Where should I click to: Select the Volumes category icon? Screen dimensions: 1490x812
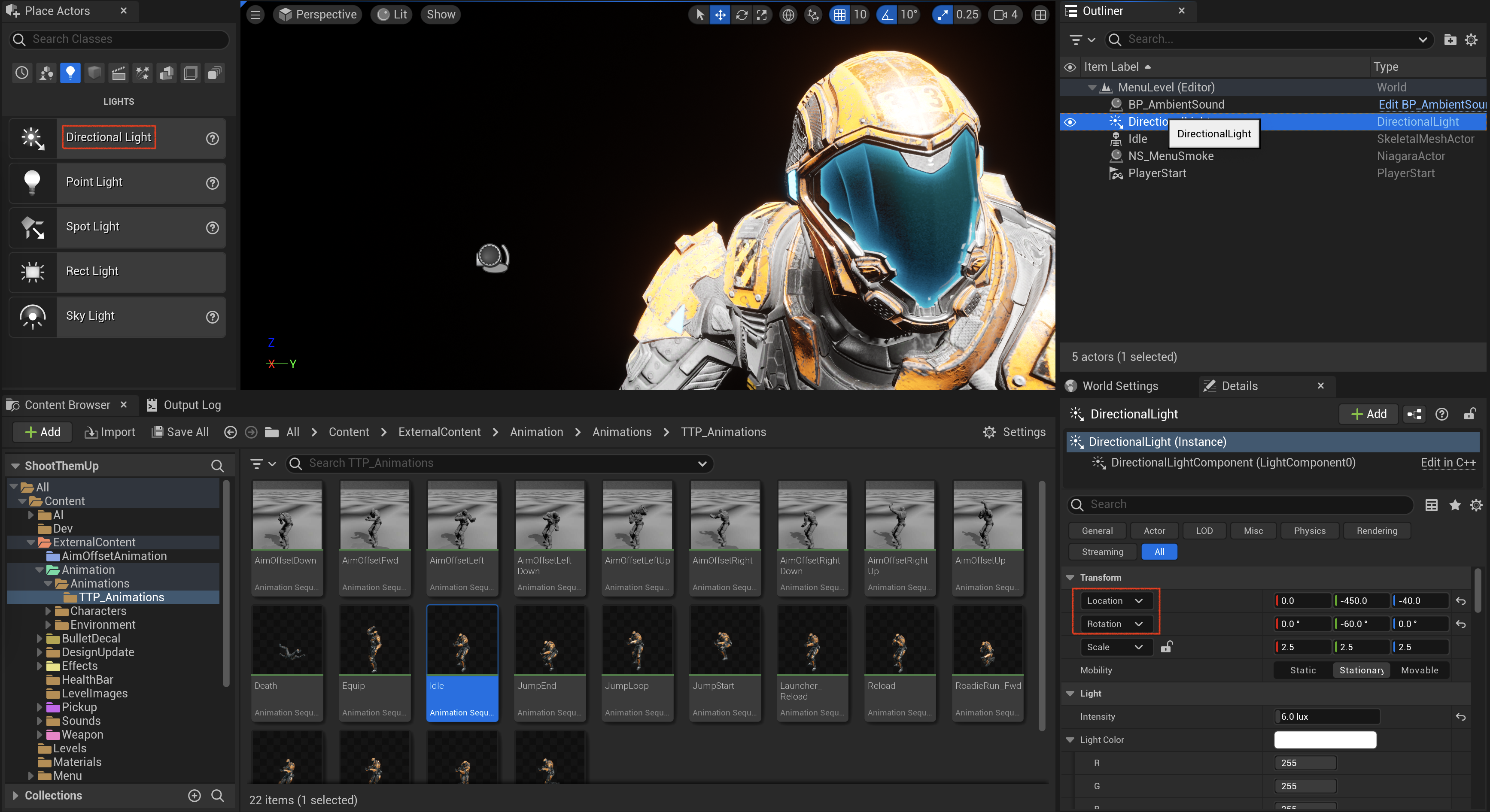coord(190,73)
